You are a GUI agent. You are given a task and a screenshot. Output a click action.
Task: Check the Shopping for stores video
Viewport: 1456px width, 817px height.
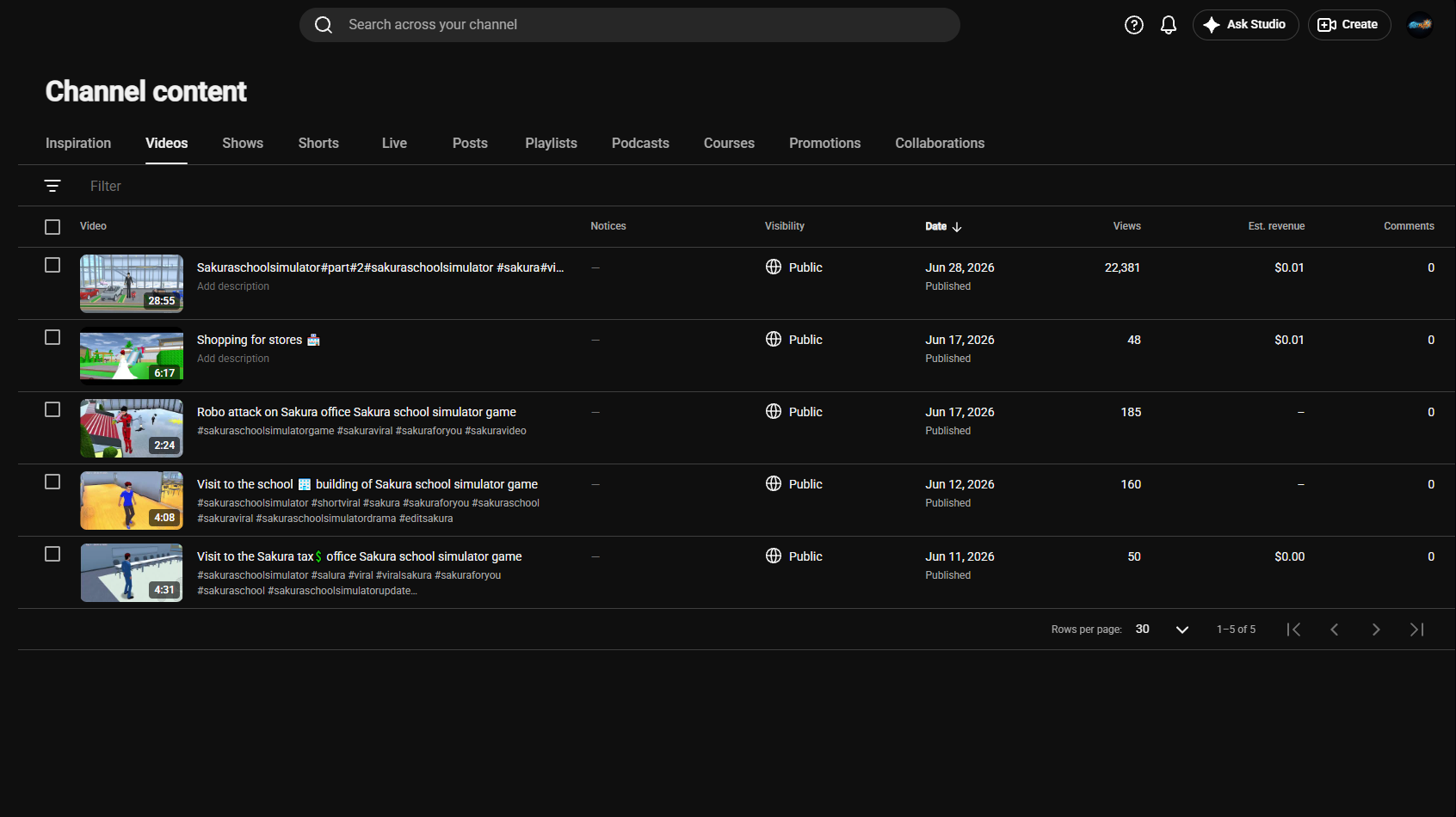(x=52, y=337)
